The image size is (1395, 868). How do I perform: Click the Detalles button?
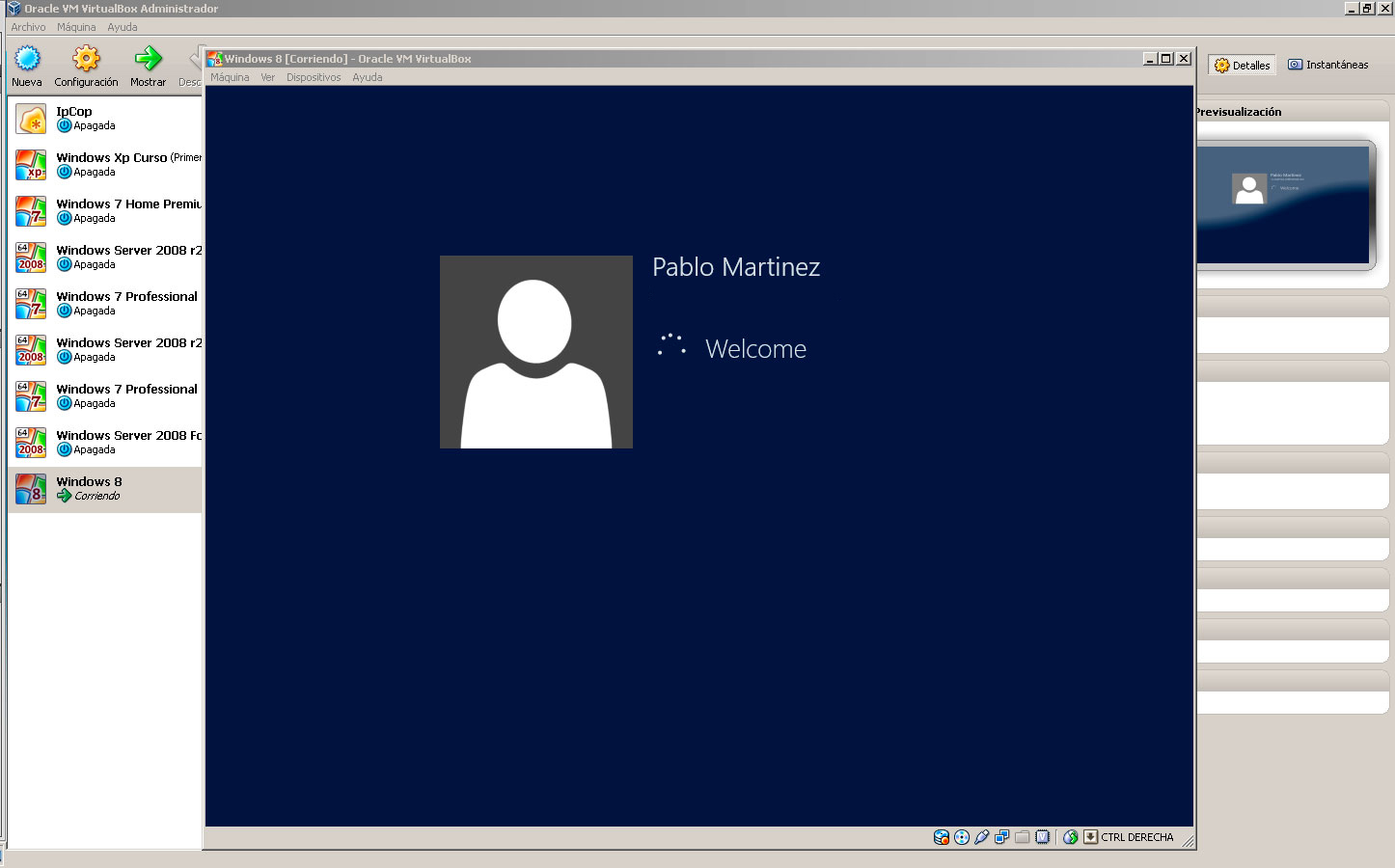point(1243,65)
